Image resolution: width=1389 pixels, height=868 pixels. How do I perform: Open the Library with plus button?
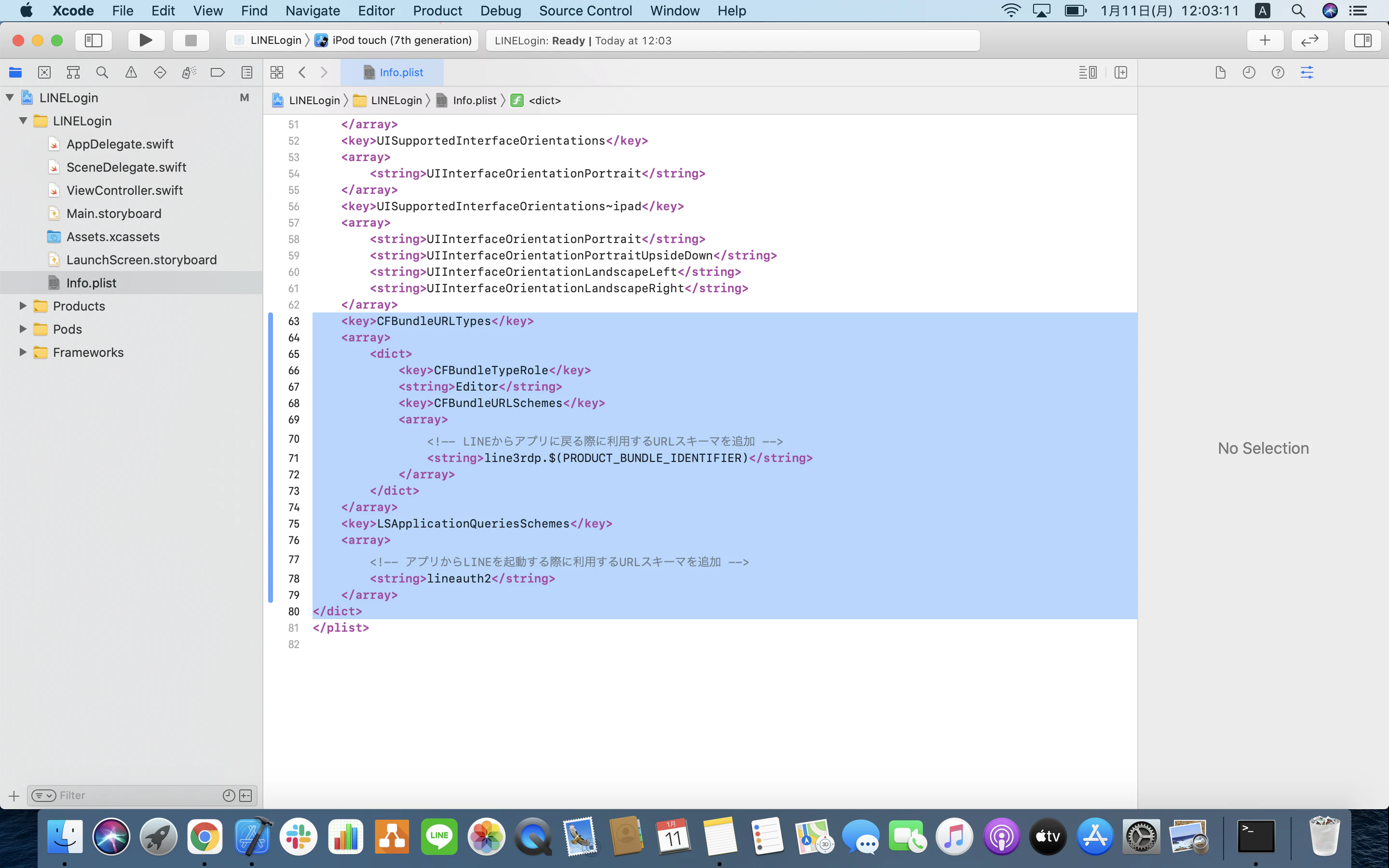click(1265, 40)
